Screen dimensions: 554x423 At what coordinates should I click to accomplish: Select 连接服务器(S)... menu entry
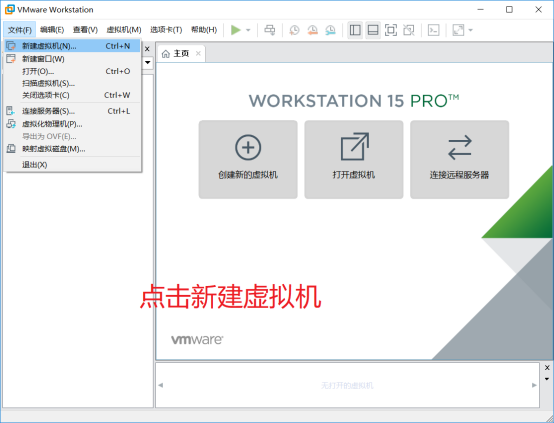pos(72,111)
